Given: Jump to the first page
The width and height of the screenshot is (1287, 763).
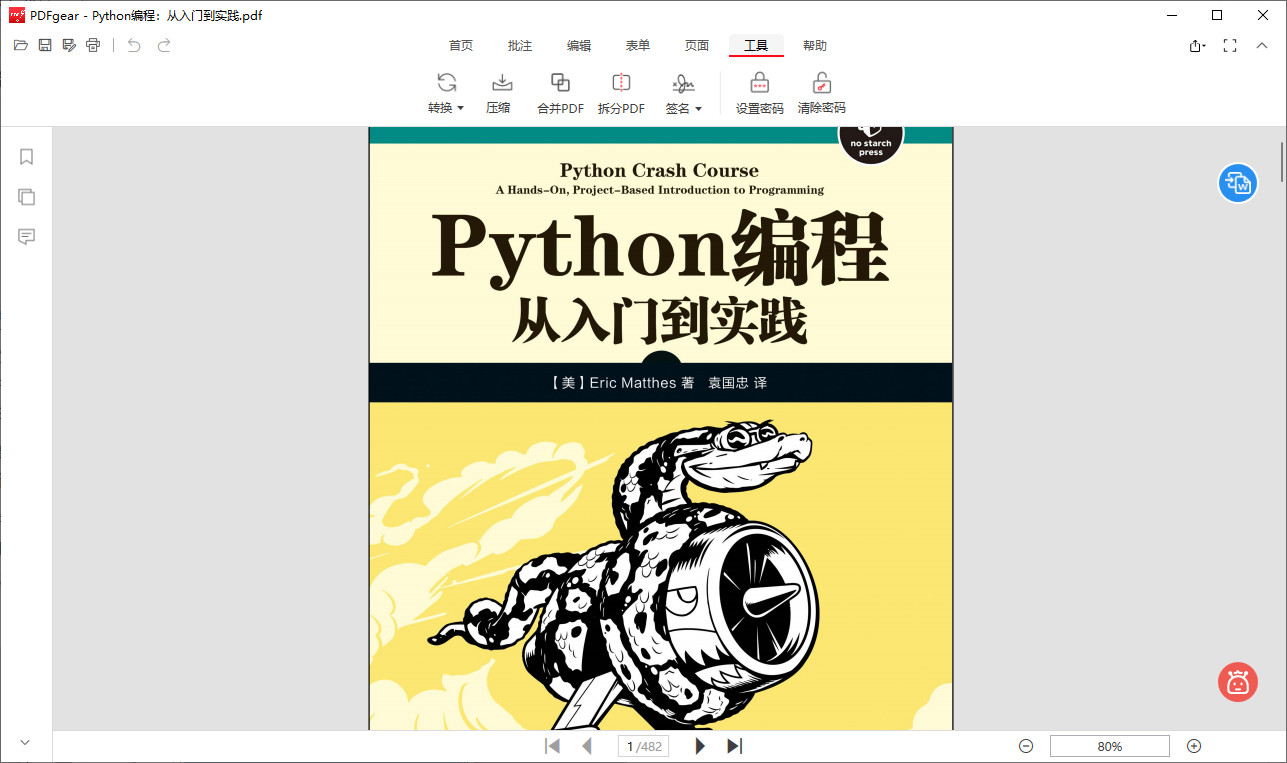Looking at the screenshot, I should point(552,746).
